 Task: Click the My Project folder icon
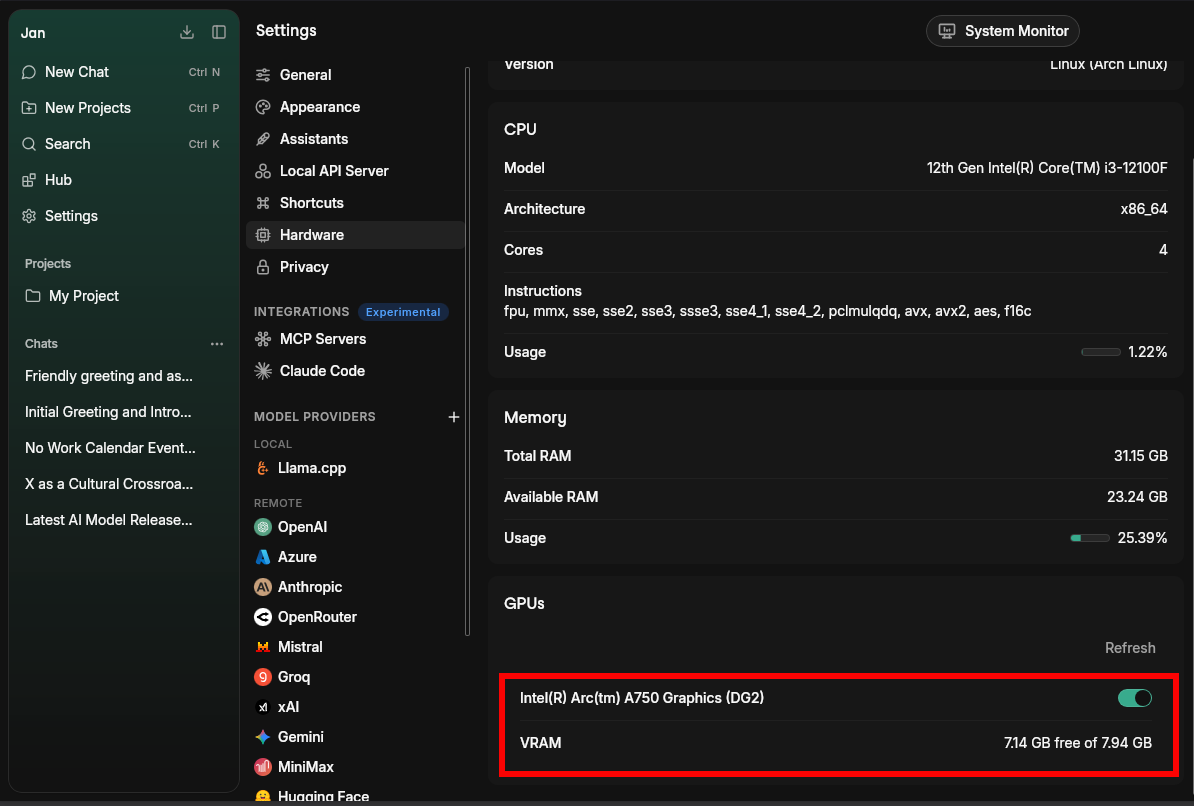point(33,296)
